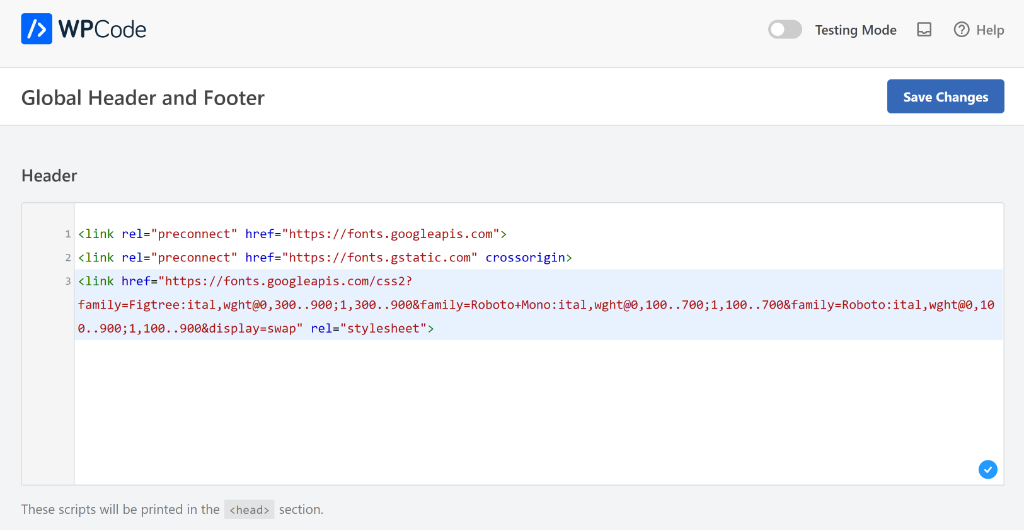This screenshot has width=1024, height=530.
Task: Toggle Testing Mode switch
Action: point(784,30)
